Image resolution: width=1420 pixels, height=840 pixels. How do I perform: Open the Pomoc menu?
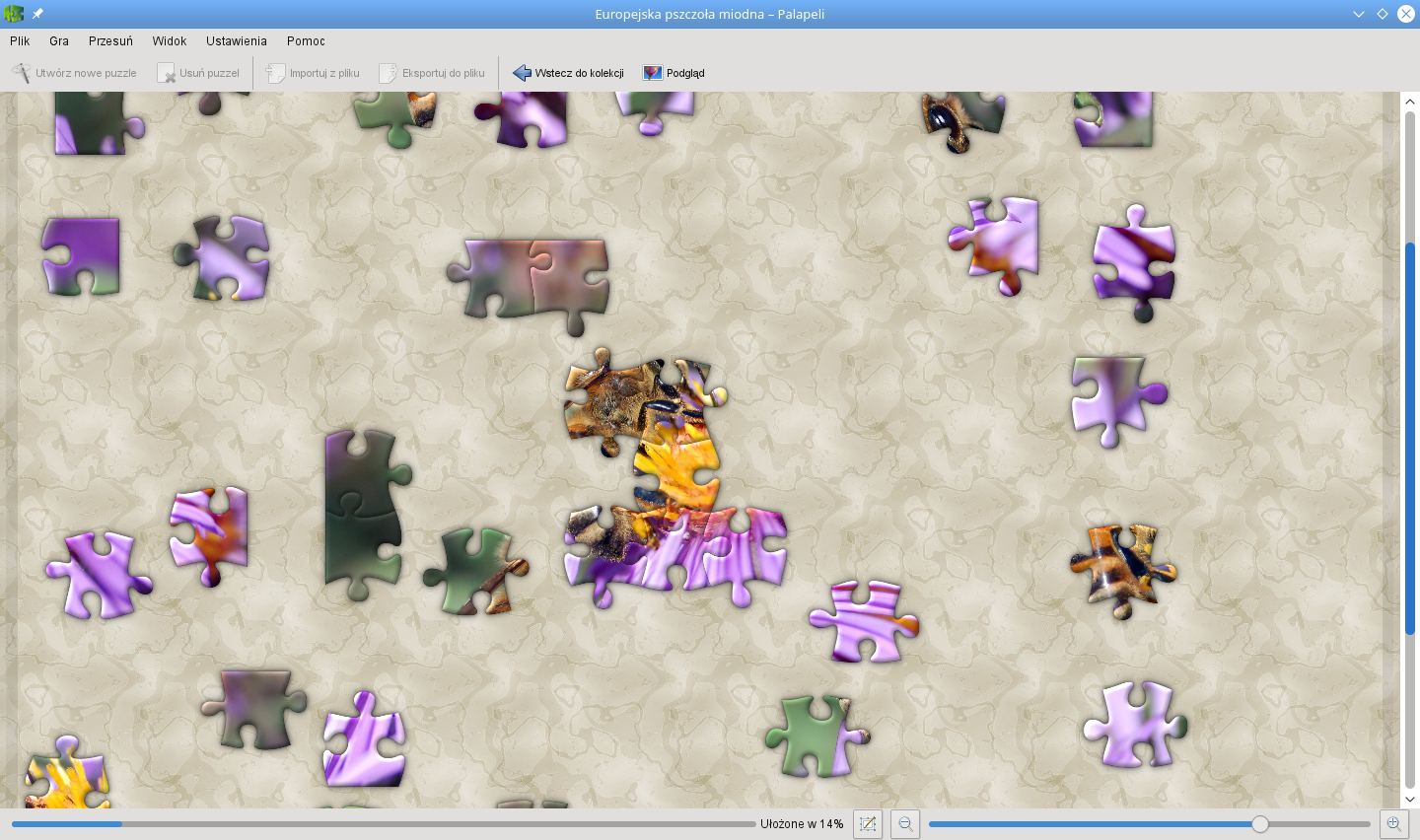tap(306, 41)
